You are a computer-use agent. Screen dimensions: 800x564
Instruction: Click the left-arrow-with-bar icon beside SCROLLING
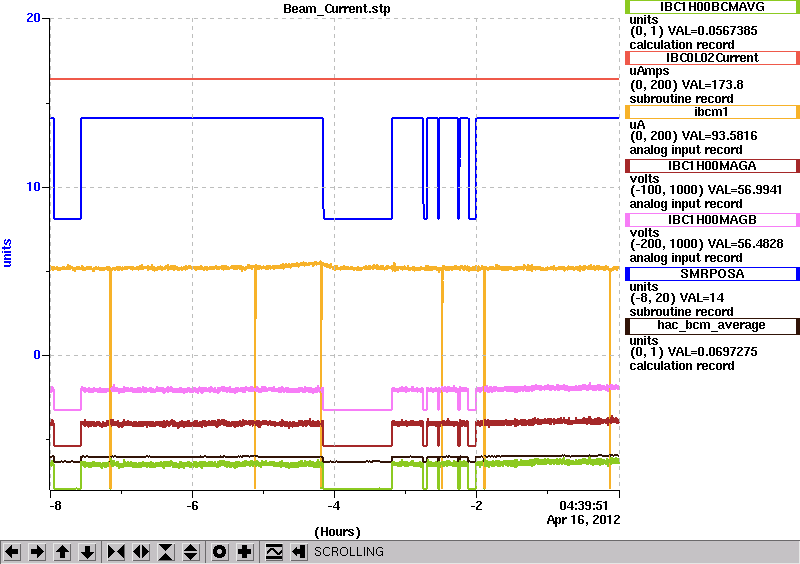(x=299, y=552)
